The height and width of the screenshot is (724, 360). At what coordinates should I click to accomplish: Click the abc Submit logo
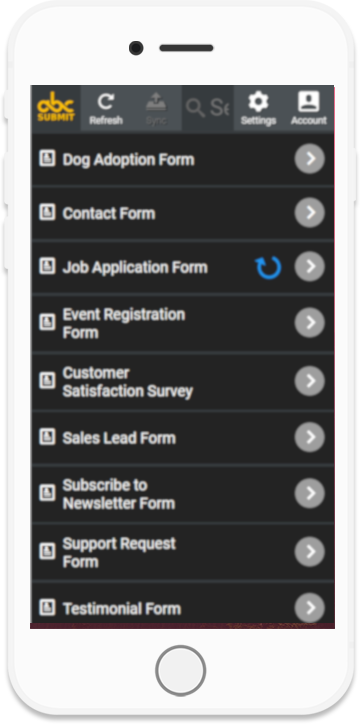(56, 108)
